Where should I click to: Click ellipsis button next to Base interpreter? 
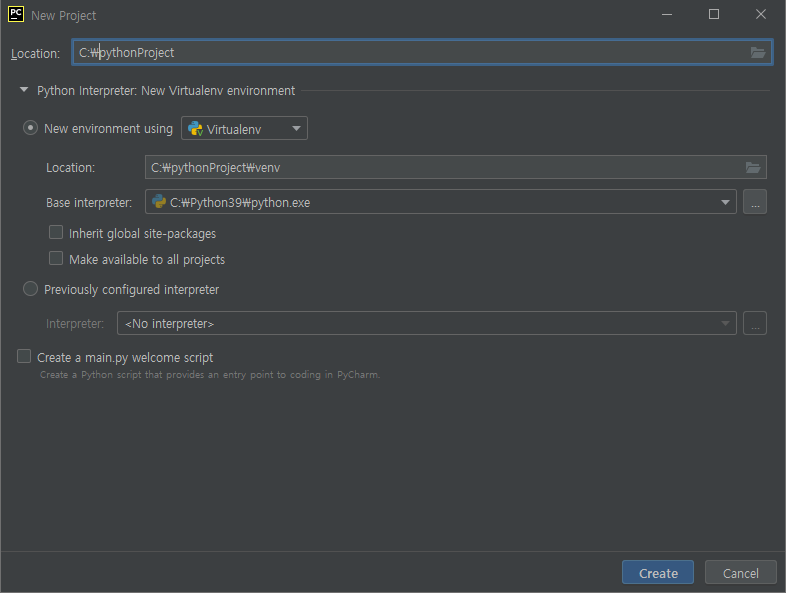coord(755,202)
